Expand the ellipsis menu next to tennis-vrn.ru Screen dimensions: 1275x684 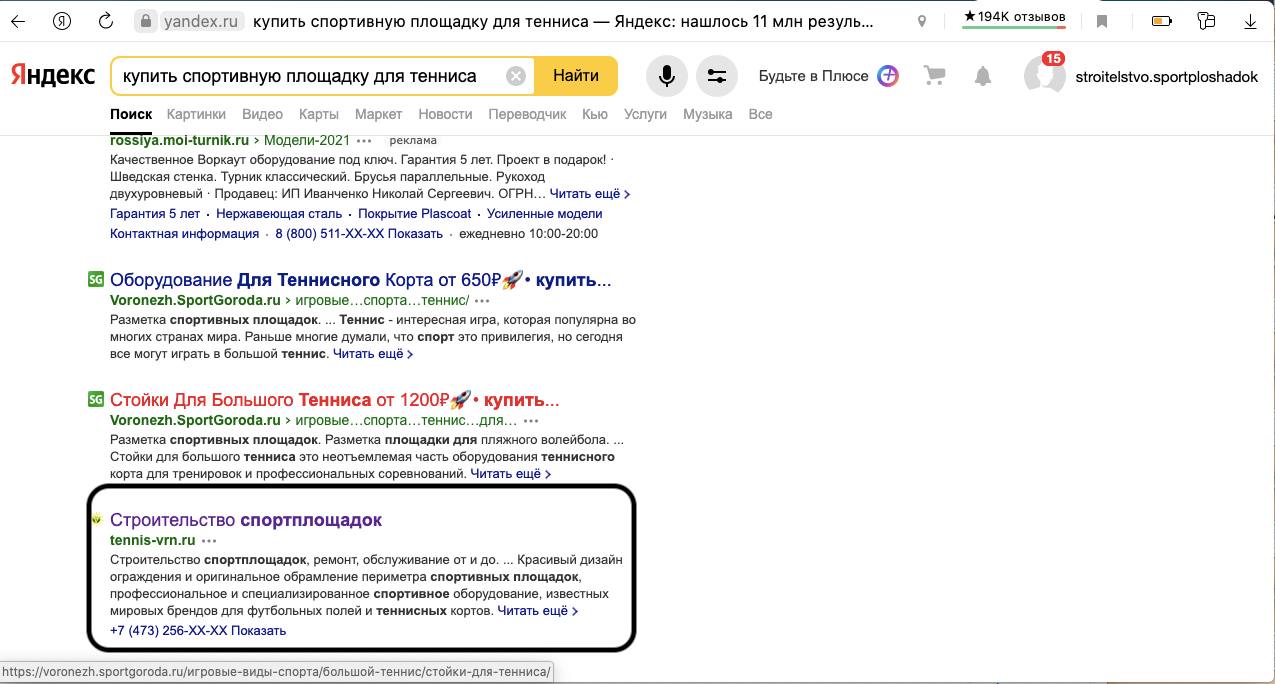pyautogui.click(x=208, y=540)
